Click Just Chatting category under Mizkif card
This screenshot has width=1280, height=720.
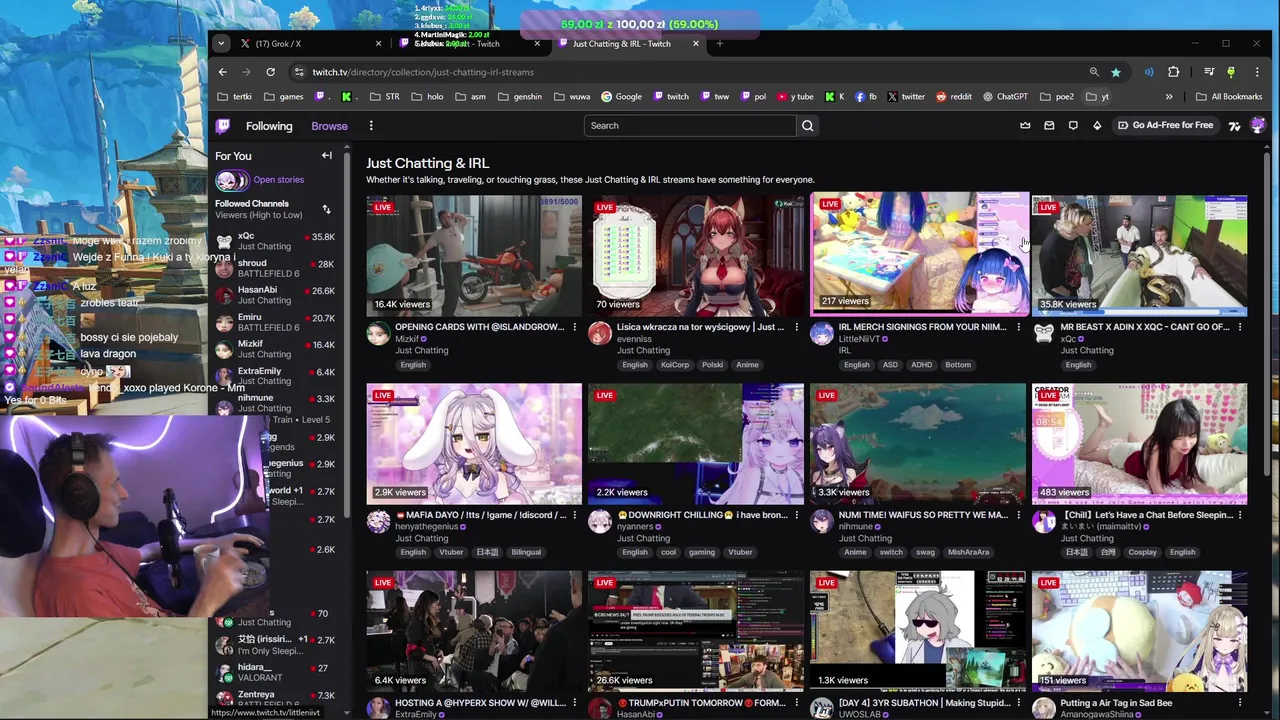tap(421, 351)
